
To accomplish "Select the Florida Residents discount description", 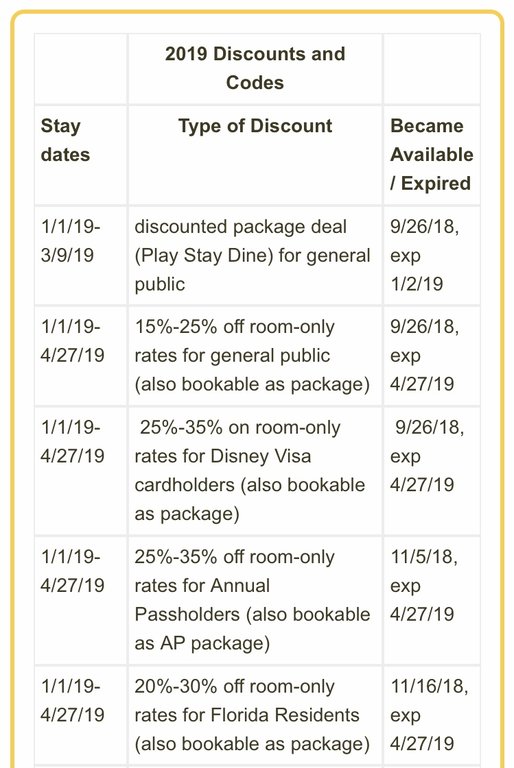I will coord(252,715).
